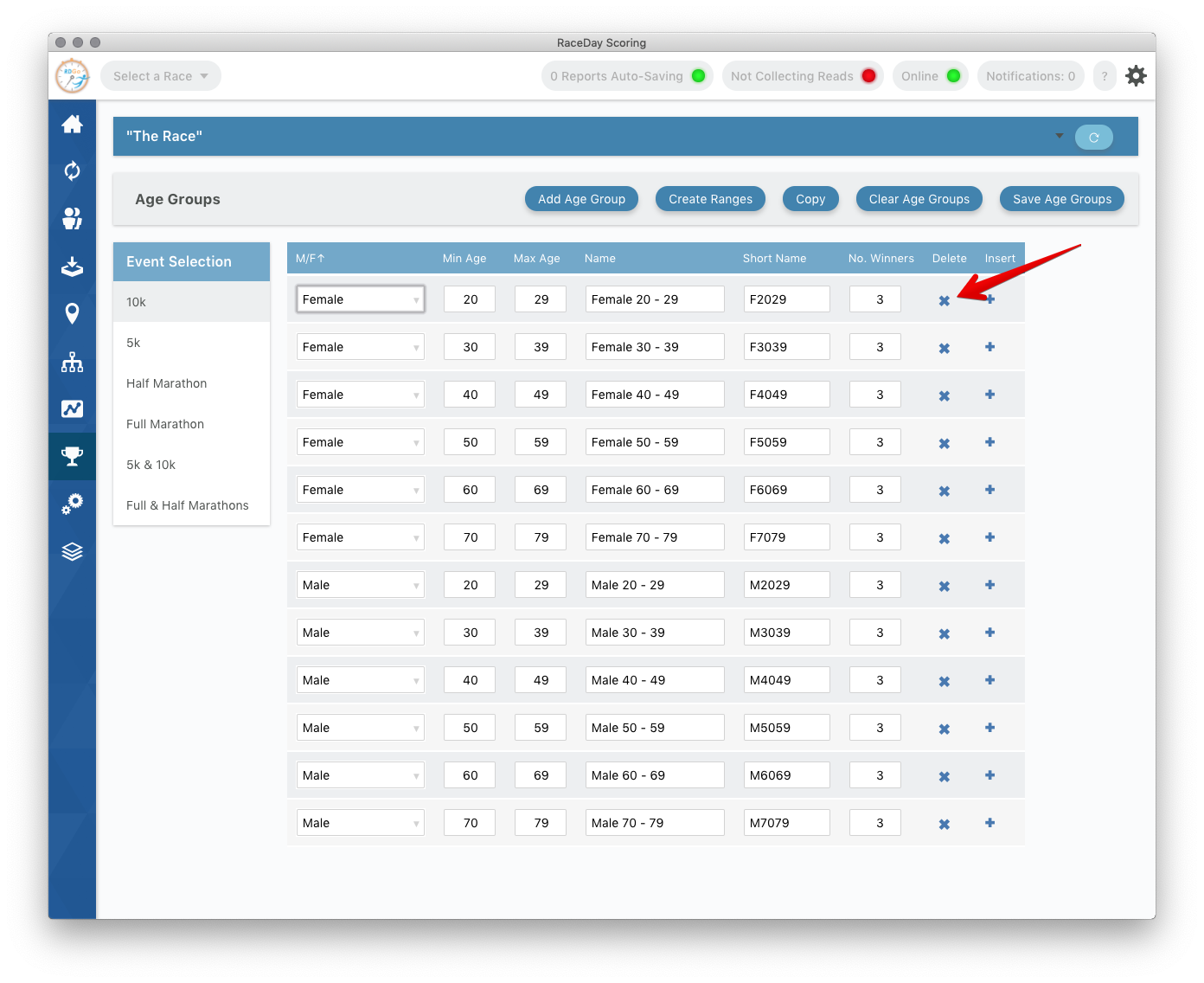Delete the Female 60 - 69 age group
This screenshot has height=983, width=1204.
[x=945, y=491]
